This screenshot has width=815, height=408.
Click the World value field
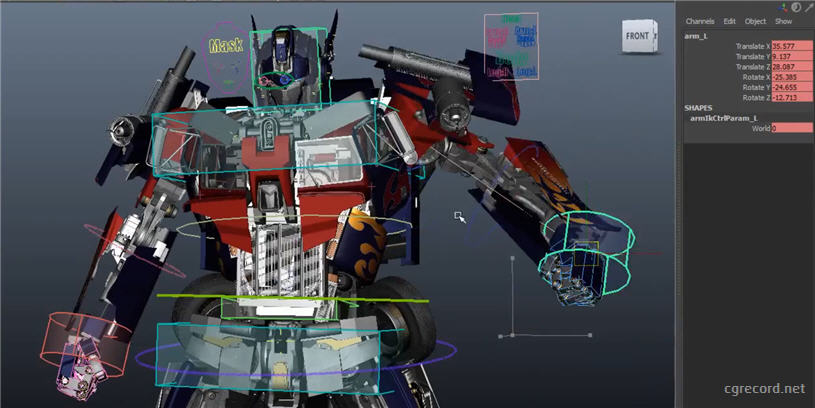(792, 128)
